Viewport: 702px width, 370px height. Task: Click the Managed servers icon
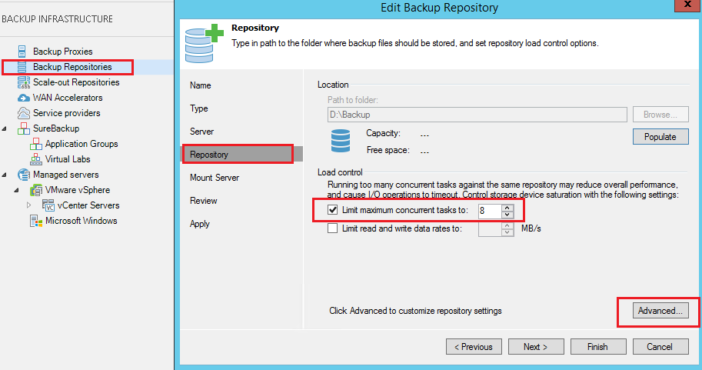[x=23, y=175]
